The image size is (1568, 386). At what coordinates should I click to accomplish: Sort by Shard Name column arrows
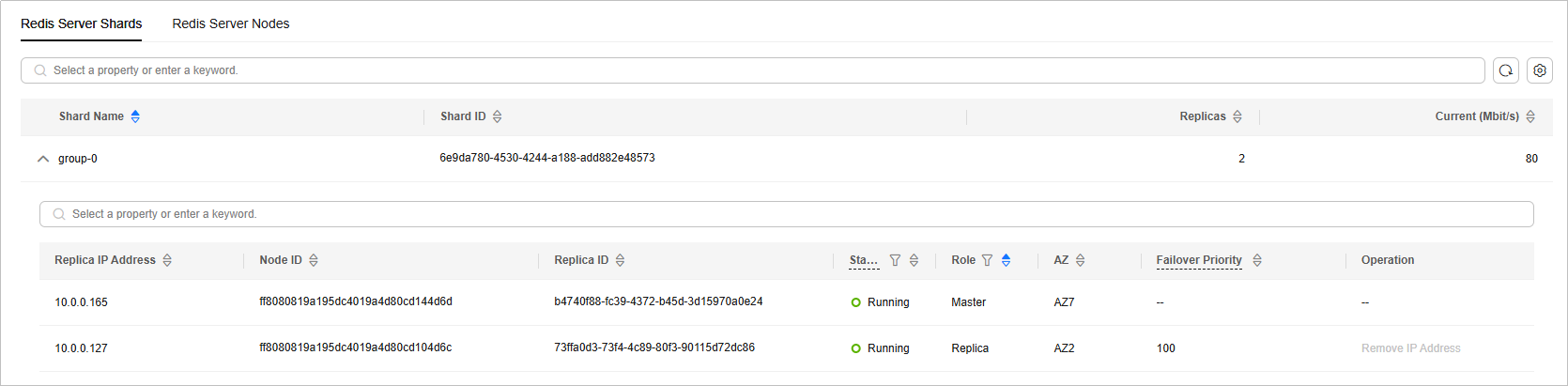(135, 116)
